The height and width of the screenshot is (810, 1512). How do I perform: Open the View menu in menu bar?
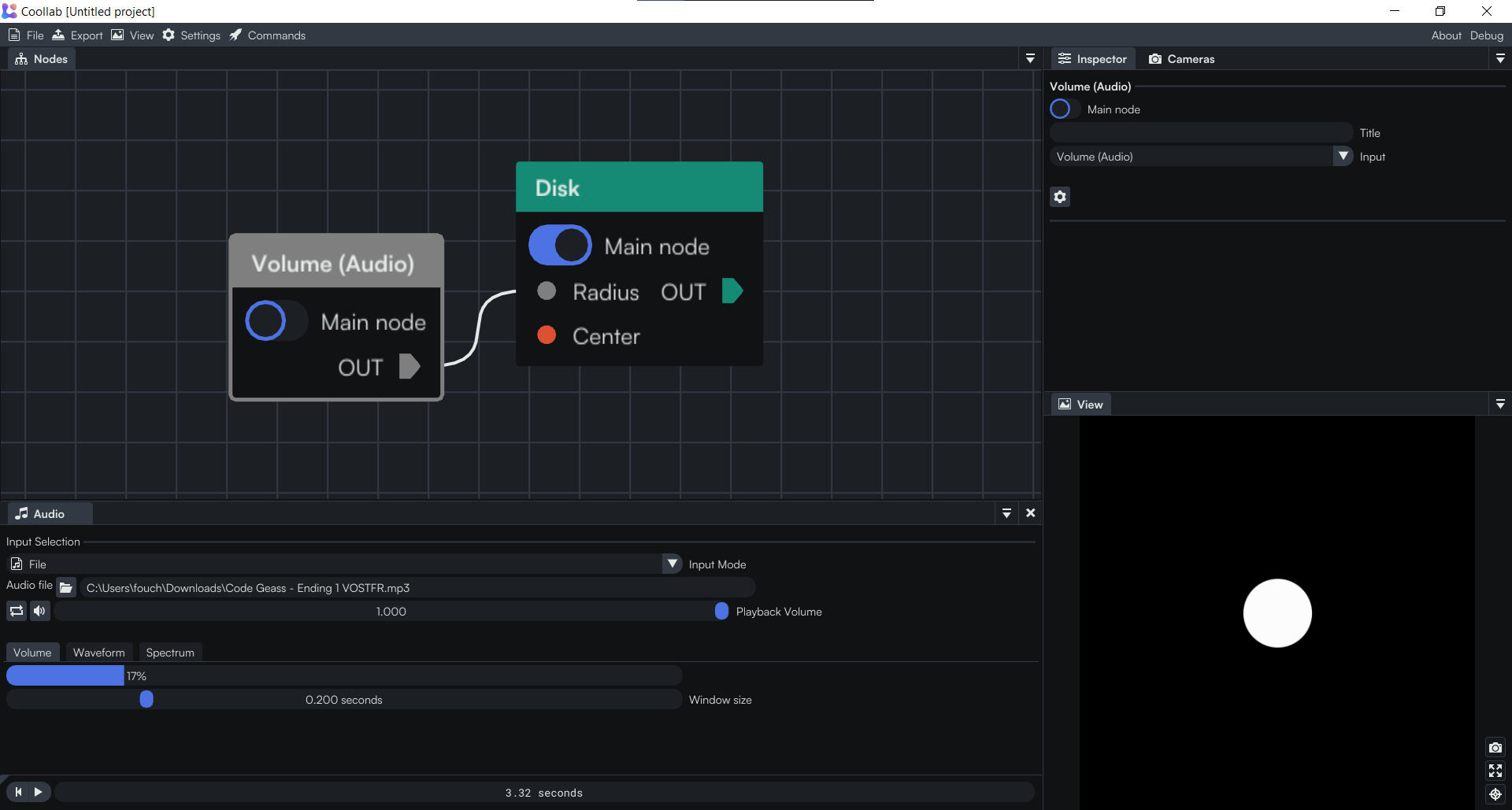132,35
